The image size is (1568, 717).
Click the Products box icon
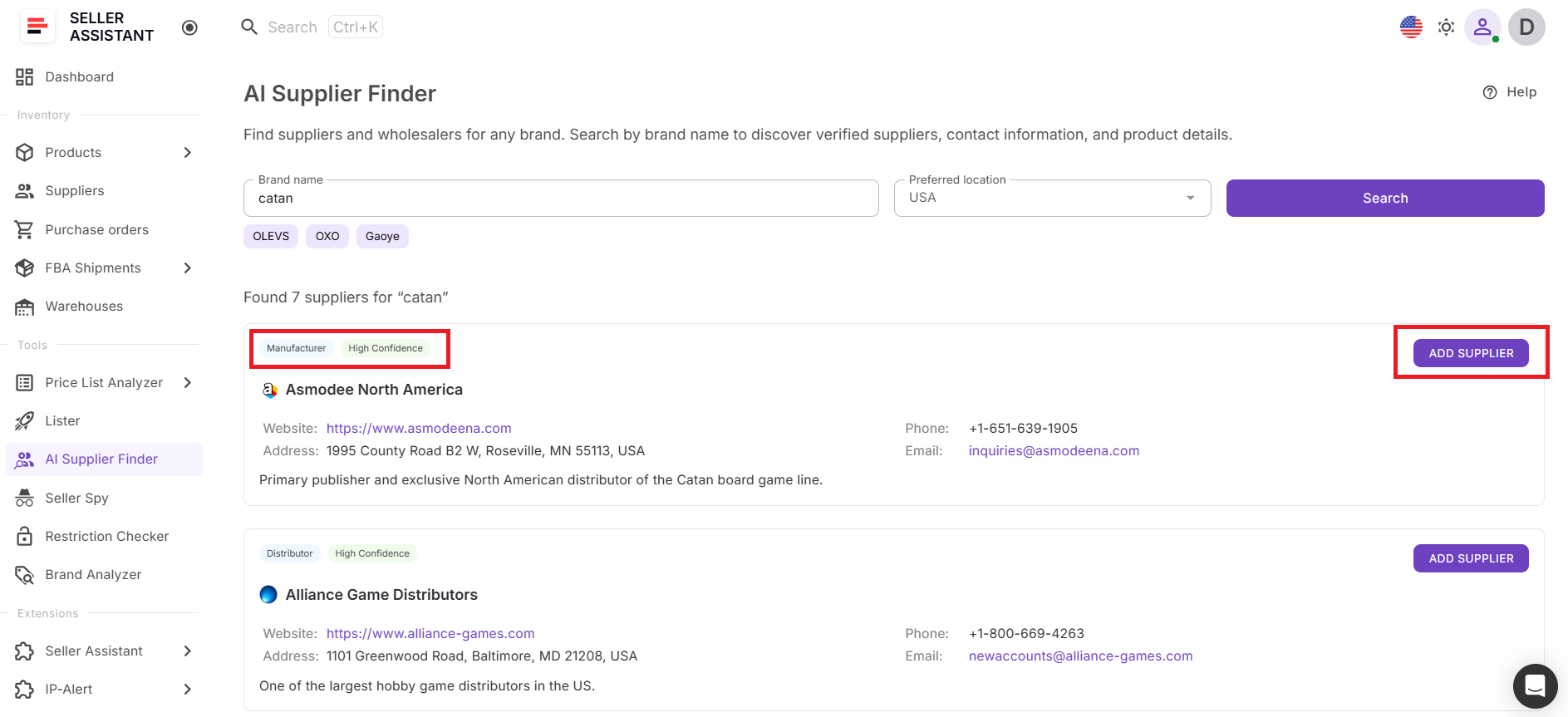click(25, 153)
